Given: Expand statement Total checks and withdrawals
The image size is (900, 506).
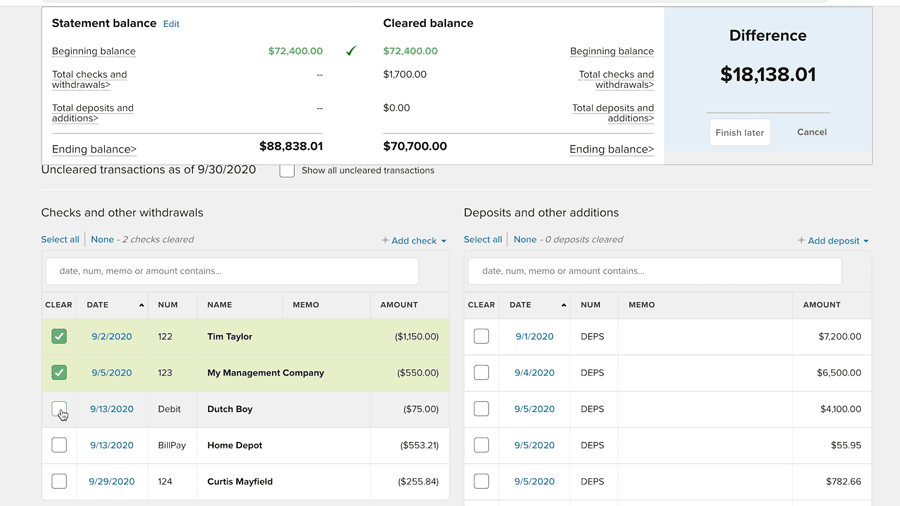Looking at the screenshot, I should coord(90,79).
